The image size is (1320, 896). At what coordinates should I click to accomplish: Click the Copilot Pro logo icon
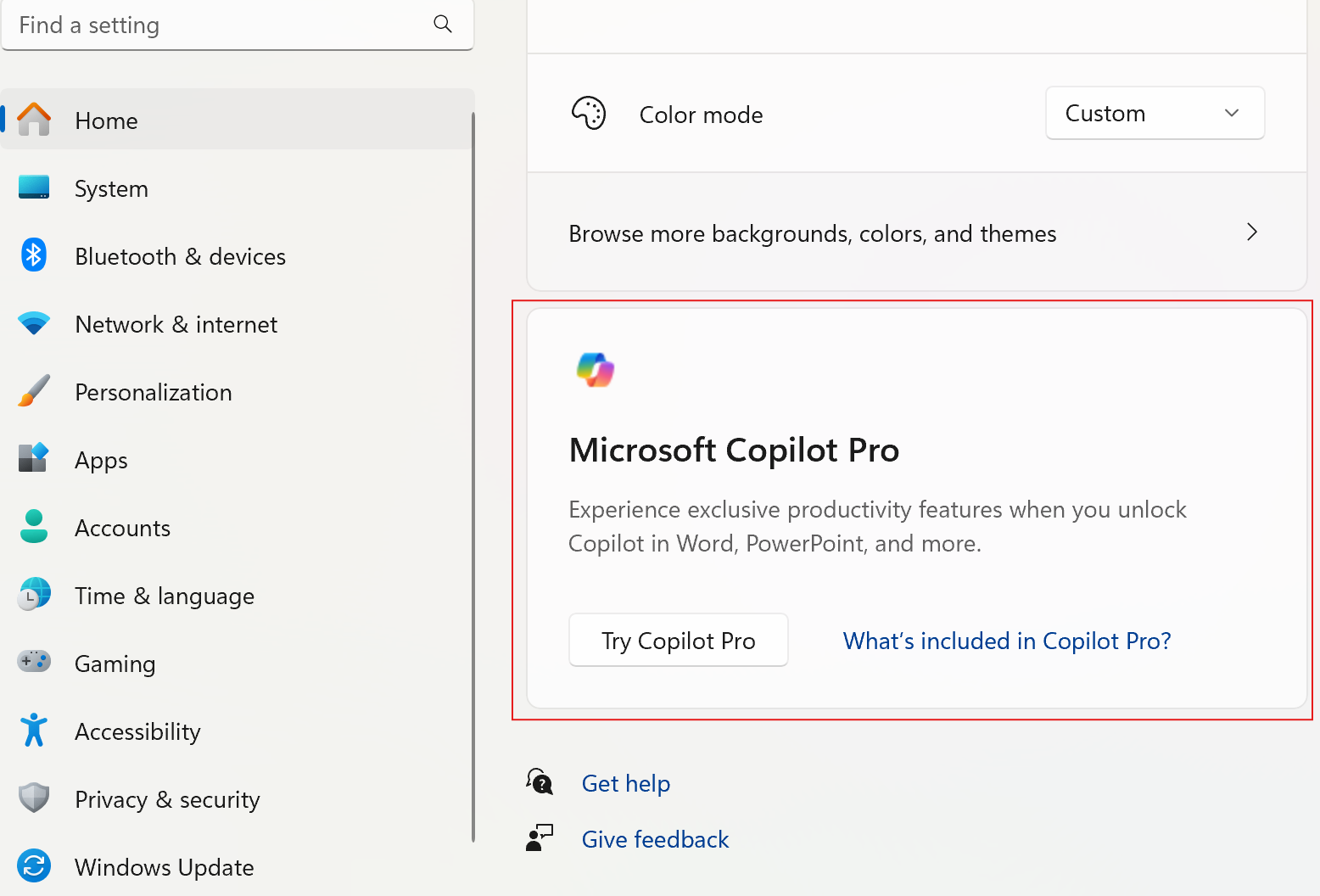596,370
